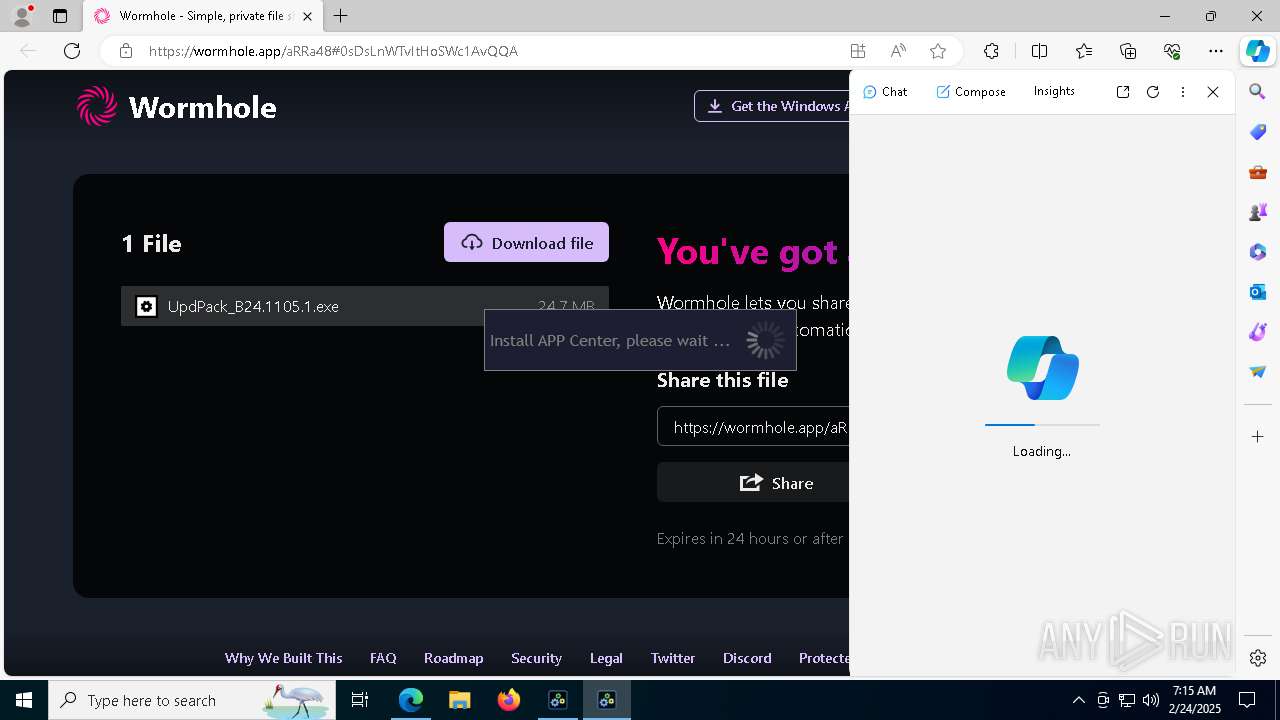
Task: Reload the Wormhole page
Action: coord(72,51)
